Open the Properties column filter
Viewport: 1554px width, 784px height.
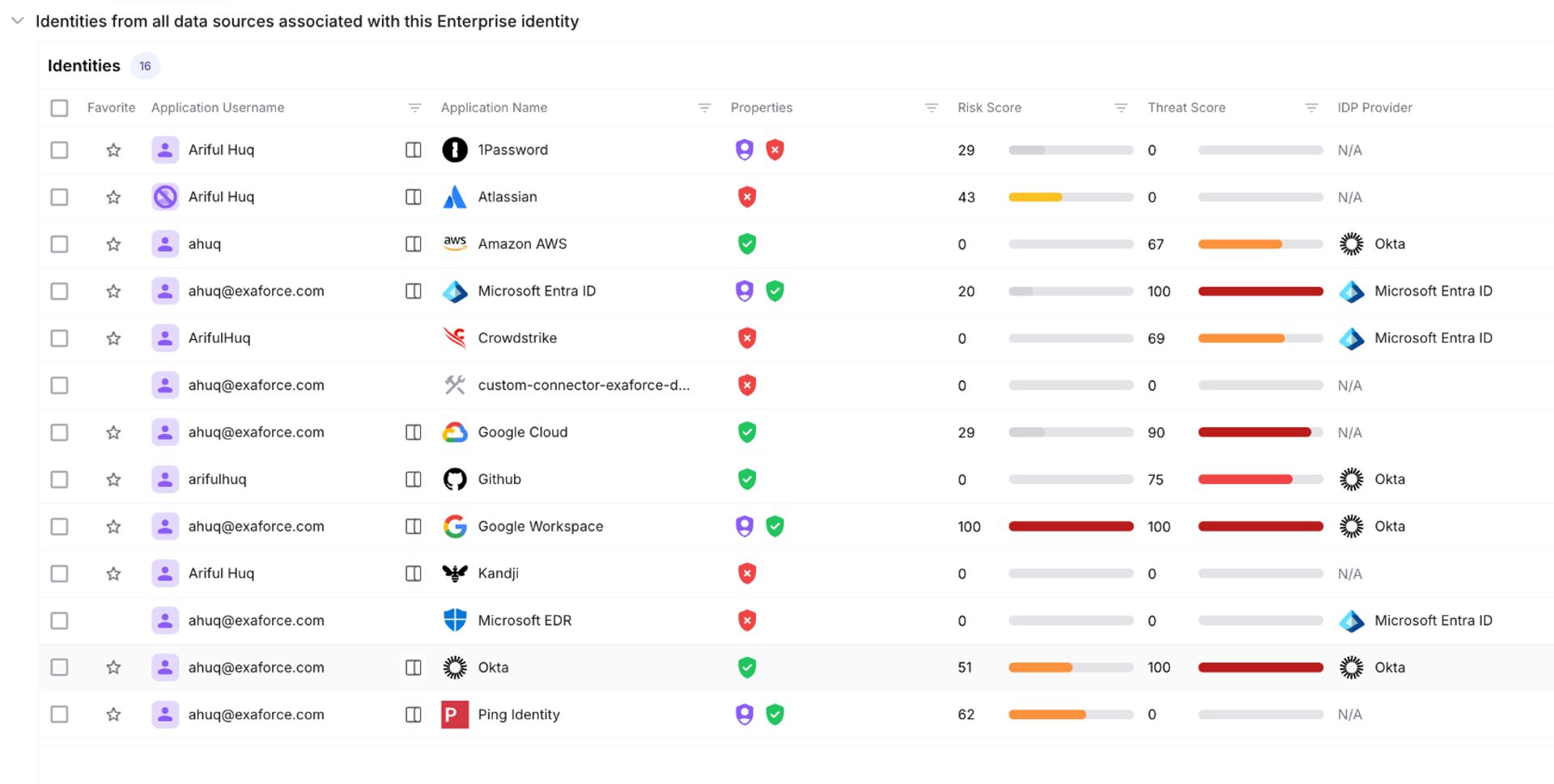point(932,108)
